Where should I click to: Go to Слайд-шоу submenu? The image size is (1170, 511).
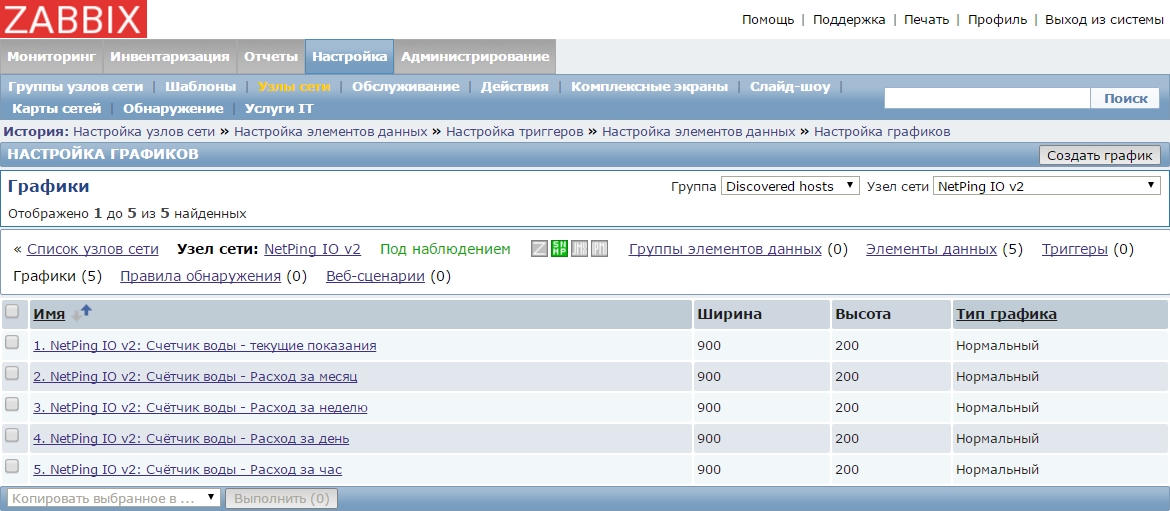(x=790, y=87)
